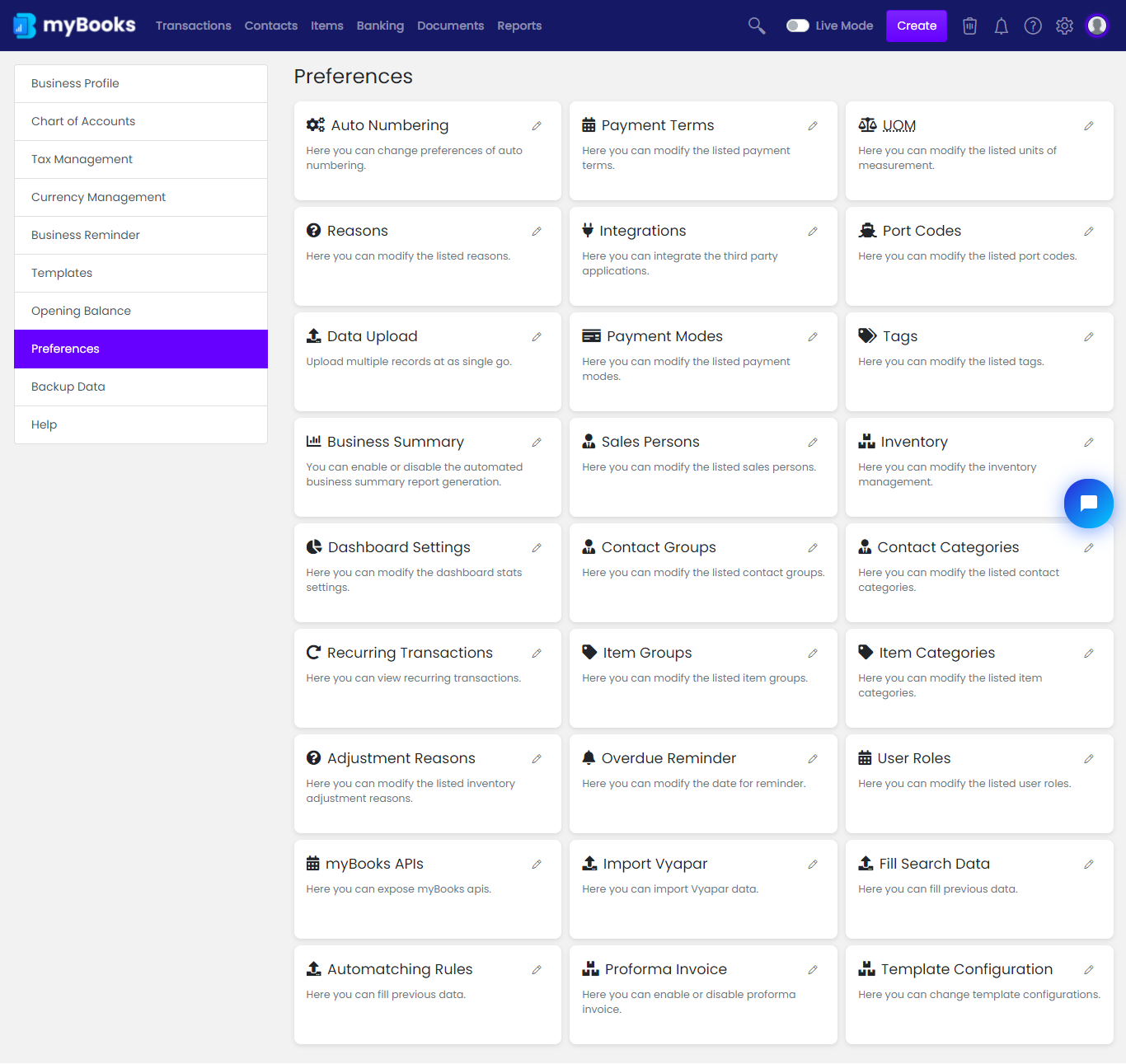Open the Contacts menu
This screenshot has width=1126, height=1064.
point(271,26)
